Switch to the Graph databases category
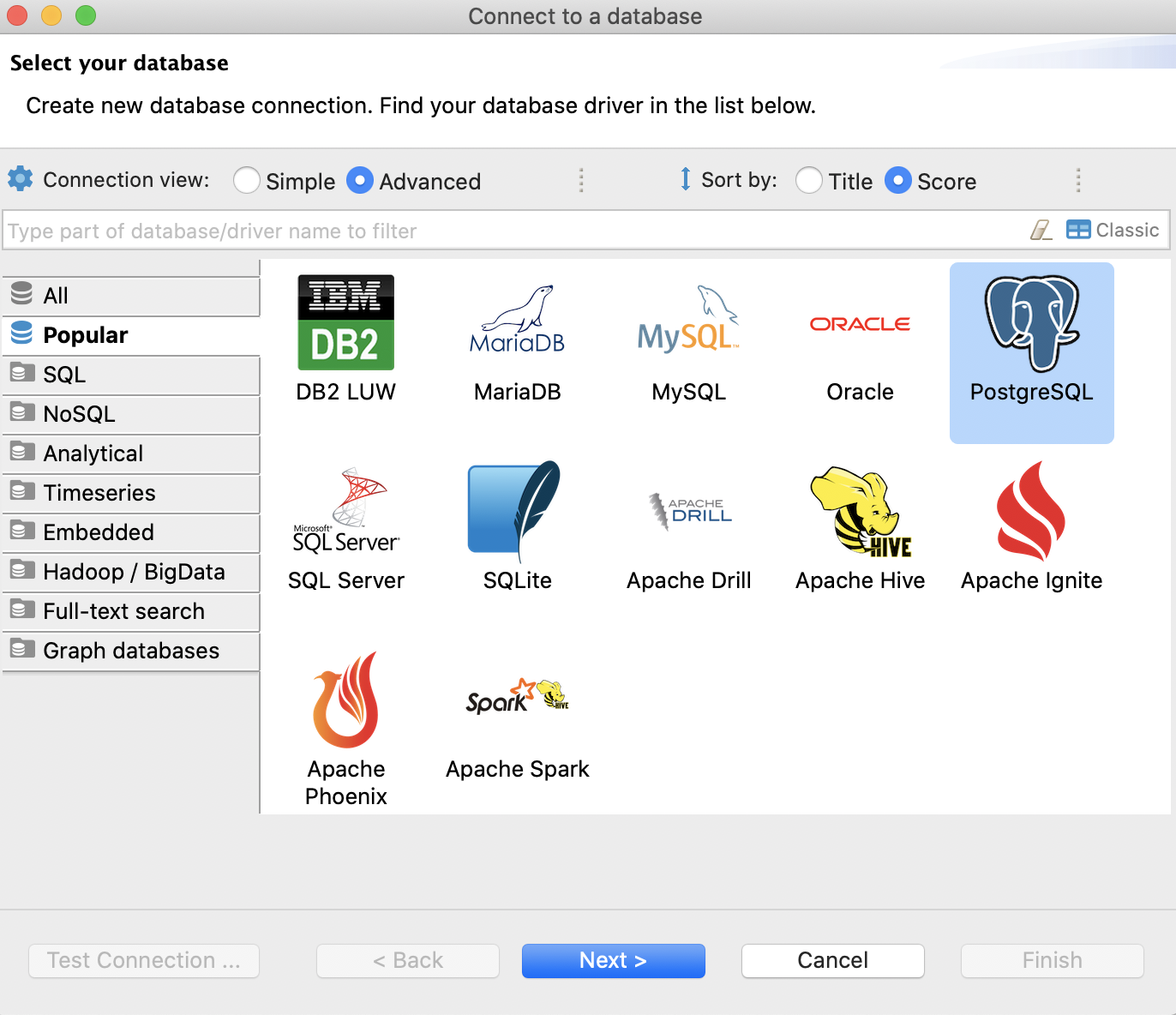Viewport: 1176px width, 1015px height. click(131, 651)
